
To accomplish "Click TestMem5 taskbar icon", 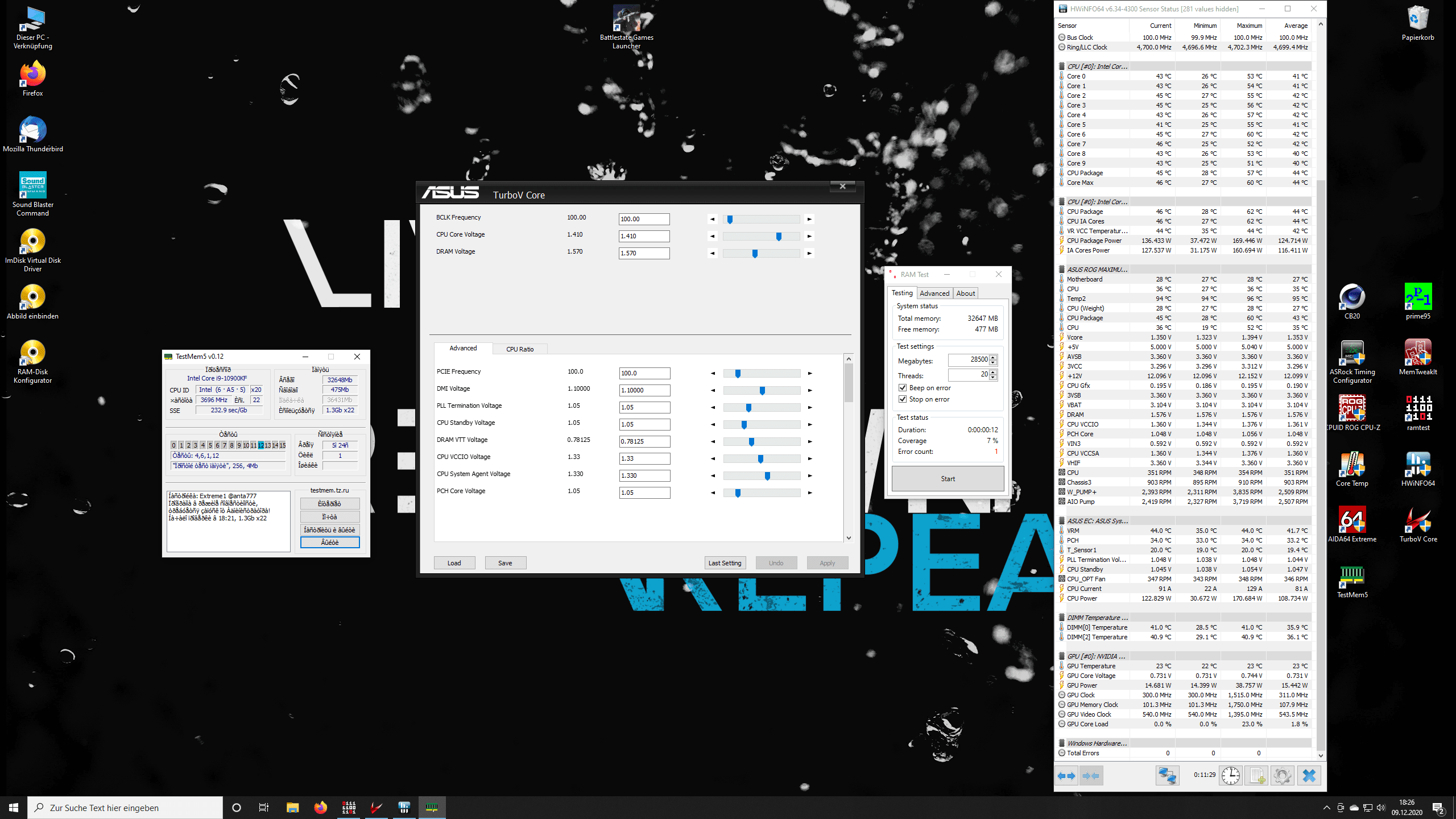I will (x=432, y=807).
